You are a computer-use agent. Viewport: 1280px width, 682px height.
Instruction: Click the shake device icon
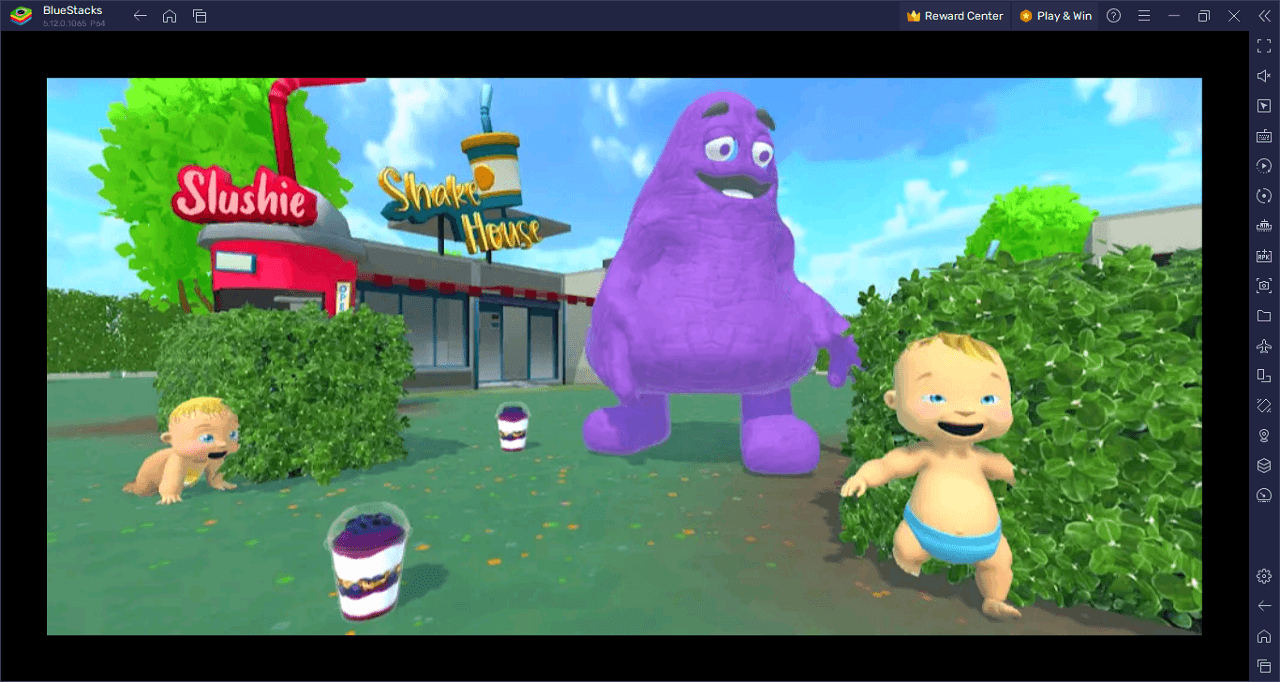[1264, 406]
